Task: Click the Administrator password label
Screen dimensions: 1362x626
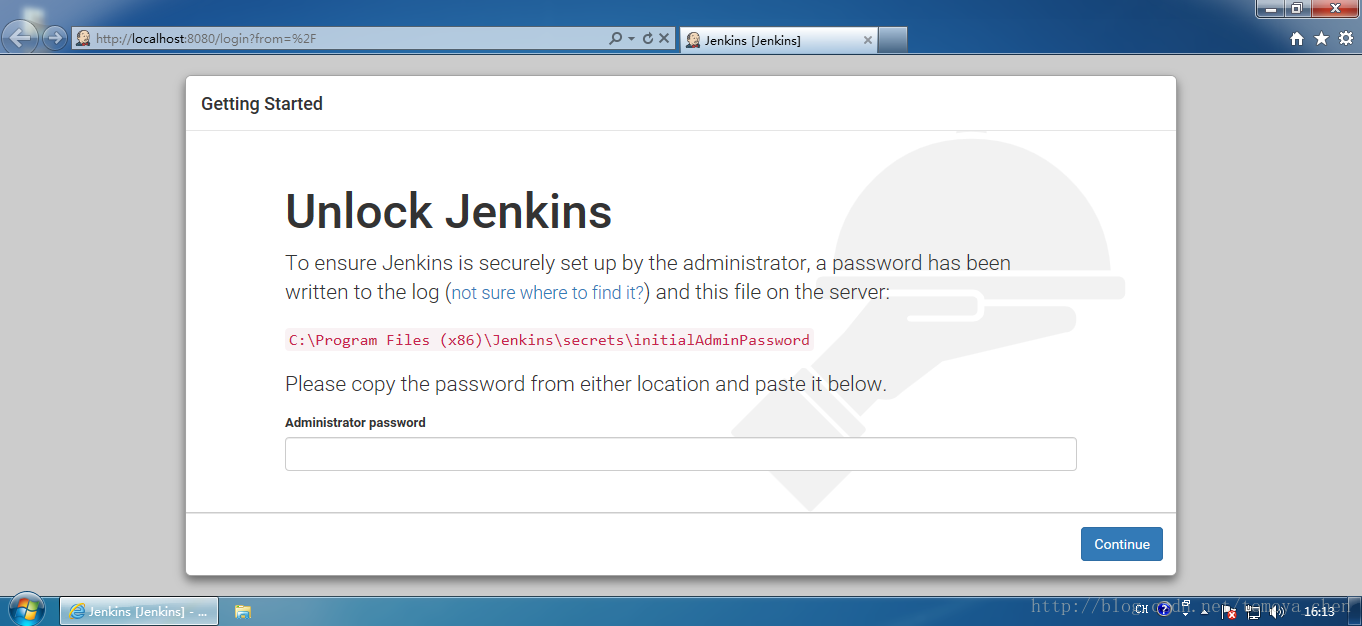Action: coord(355,423)
